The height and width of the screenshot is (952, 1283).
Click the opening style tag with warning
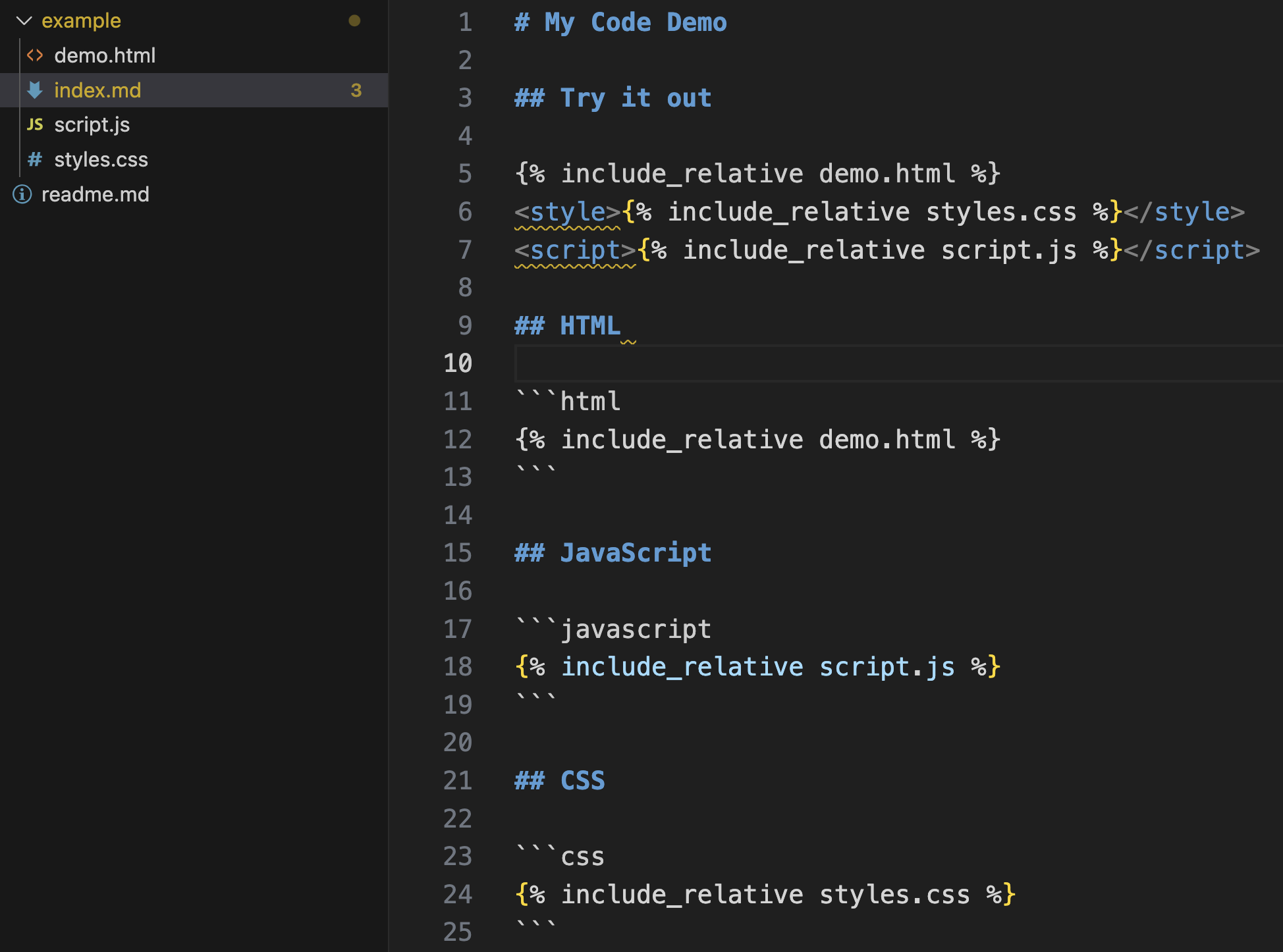[x=567, y=212]
